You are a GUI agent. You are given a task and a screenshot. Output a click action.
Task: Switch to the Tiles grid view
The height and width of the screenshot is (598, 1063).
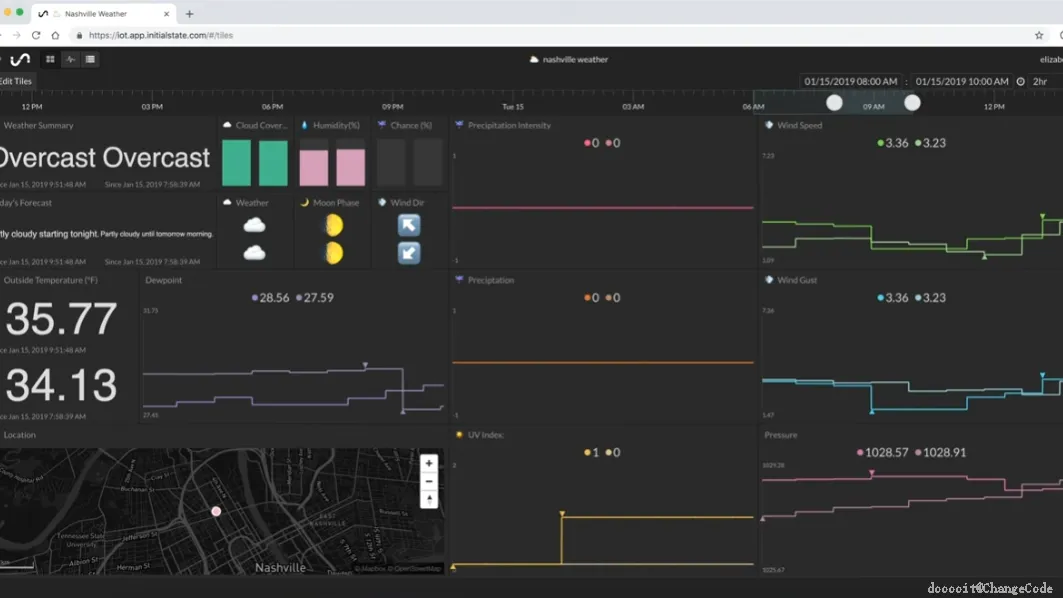coord(50,60)
